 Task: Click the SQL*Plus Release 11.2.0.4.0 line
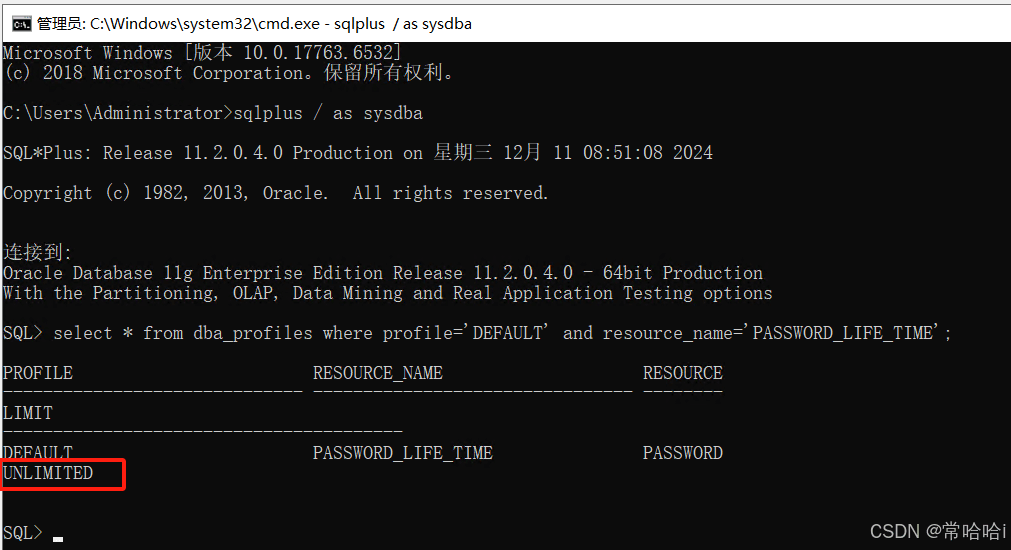click(357, 153)
